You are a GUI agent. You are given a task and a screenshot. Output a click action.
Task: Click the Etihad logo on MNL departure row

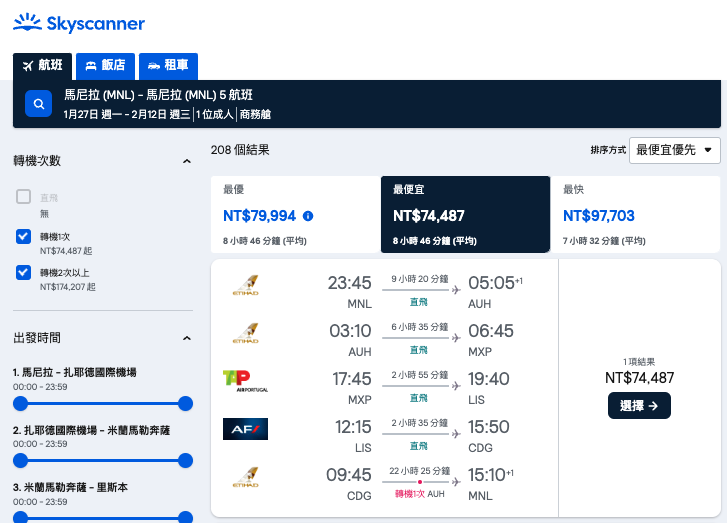[245, 284]
